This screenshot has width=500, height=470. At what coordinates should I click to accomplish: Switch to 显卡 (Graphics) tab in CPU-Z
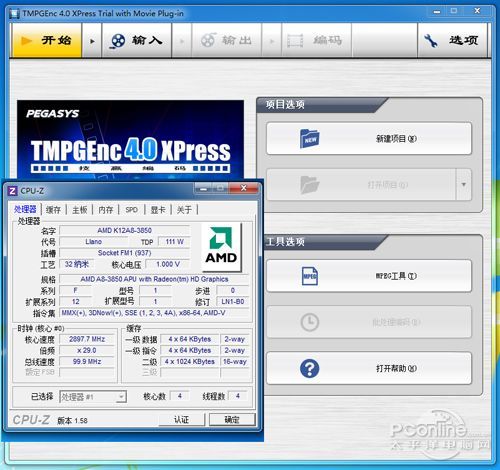[x=158, y=210]
